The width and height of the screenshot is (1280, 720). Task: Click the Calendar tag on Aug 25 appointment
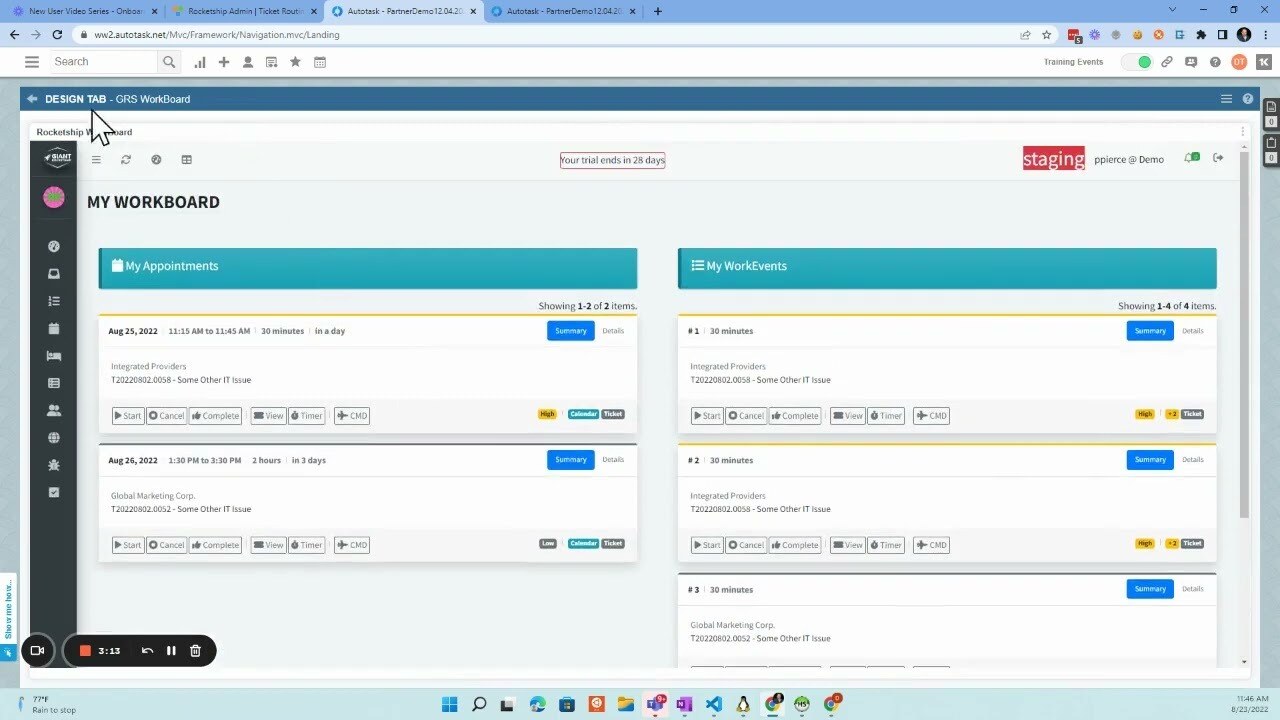[x=583, y=414]
